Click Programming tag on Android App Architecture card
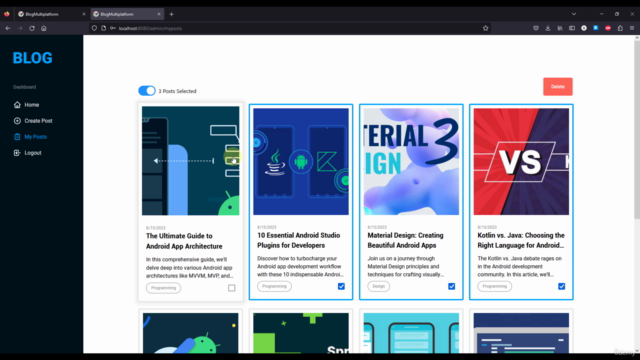This screenshot has height=360, width=640. pos(163,288)
